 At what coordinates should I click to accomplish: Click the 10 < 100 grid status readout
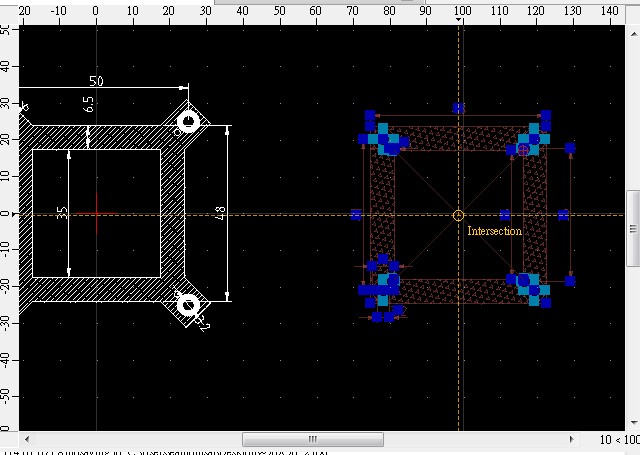click(619, 440)
